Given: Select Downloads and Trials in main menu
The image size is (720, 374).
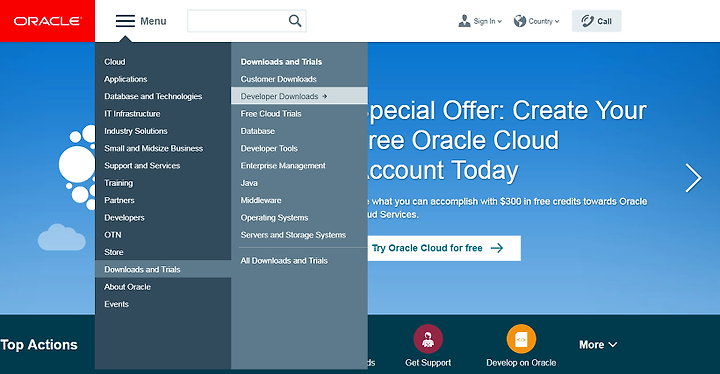Looking at the screenshot, I should [163, 269].
